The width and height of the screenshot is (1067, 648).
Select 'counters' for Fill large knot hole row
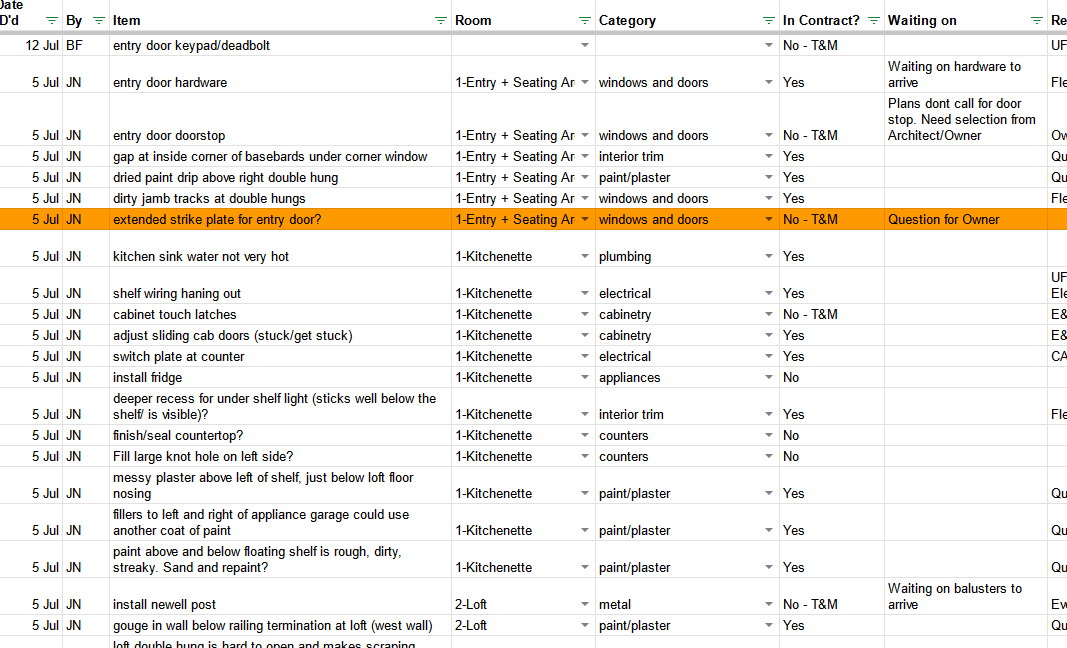687,456
